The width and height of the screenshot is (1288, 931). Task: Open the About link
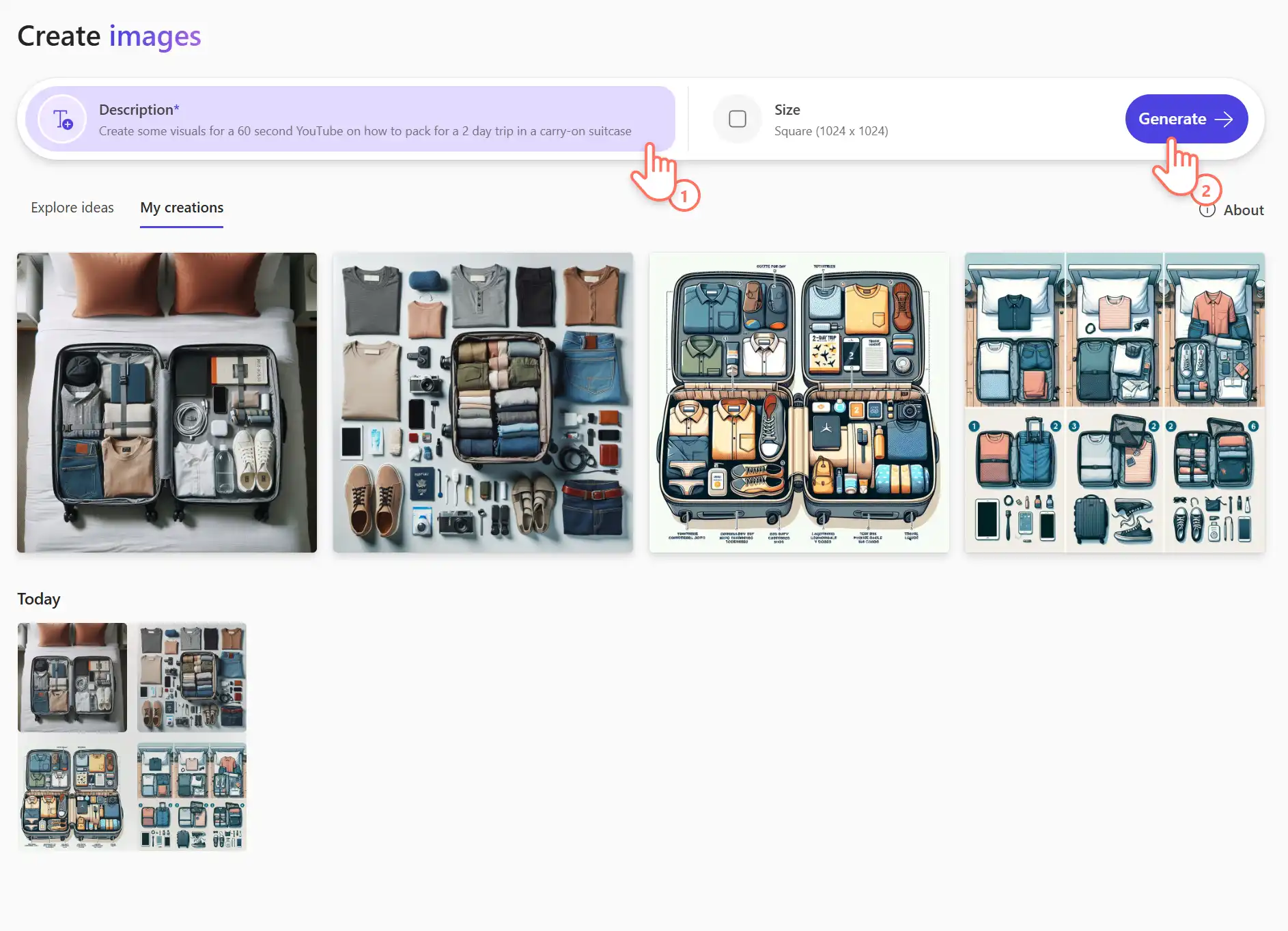1243,210
